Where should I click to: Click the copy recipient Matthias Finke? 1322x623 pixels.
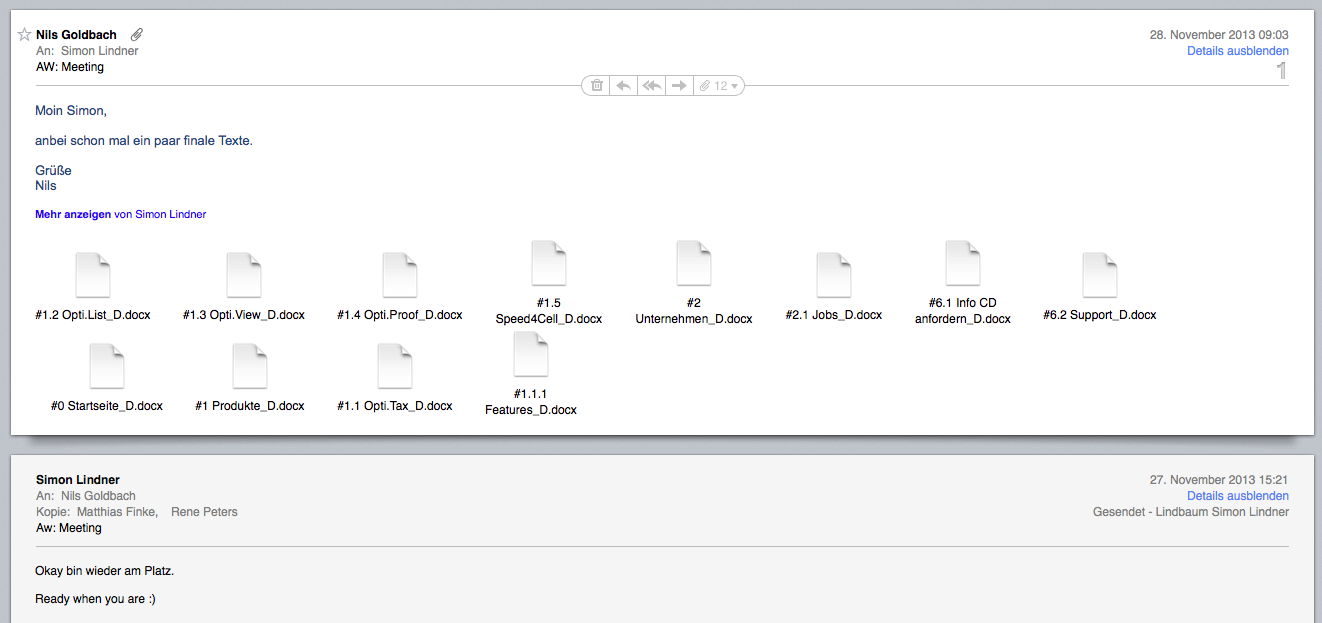click(x=117, y=512)
